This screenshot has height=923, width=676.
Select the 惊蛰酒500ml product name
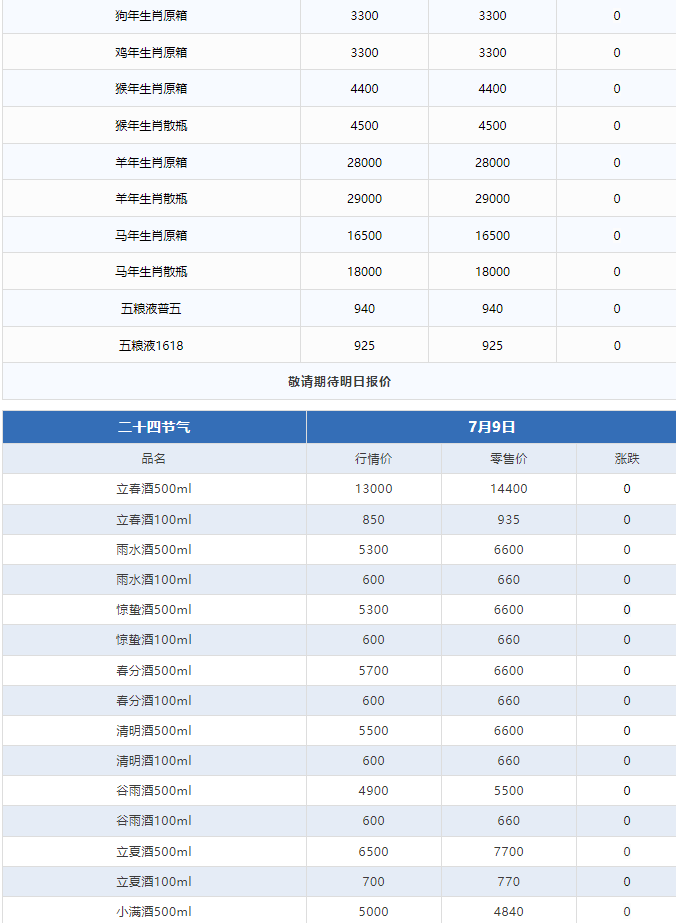154,610
